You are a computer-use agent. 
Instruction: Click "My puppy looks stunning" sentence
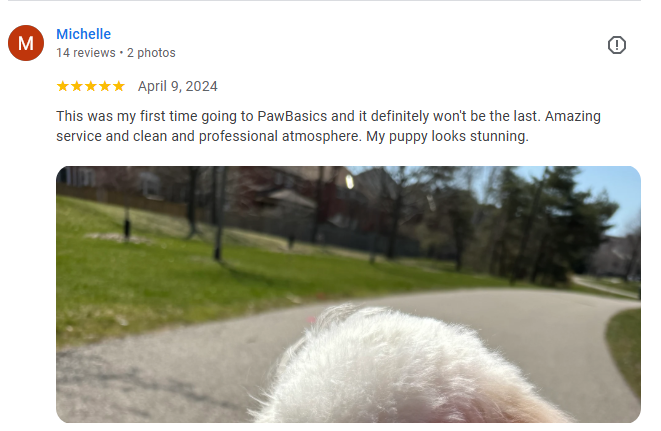pyautogui.click(x=447, y=137)
